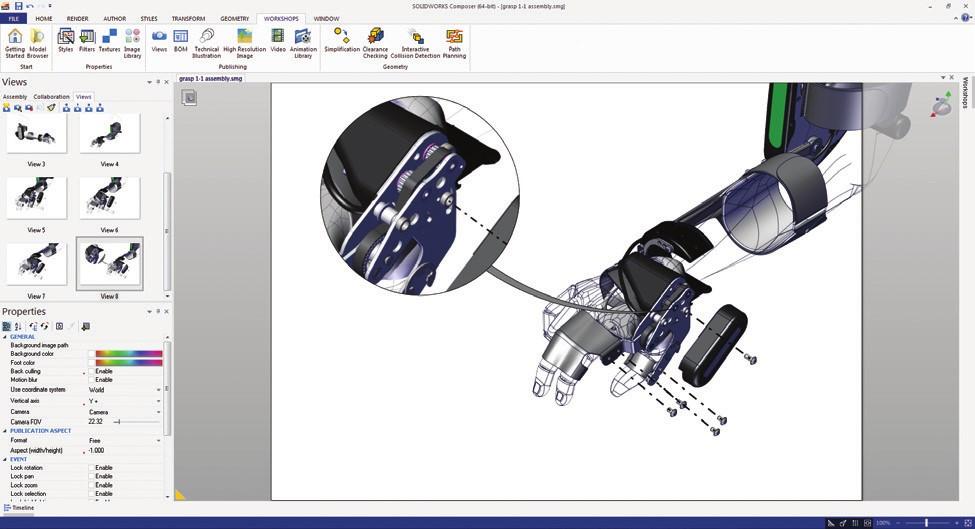Open the Assembly tab in the left panel
This screenshot has height=529, width=975.
coord(15,97)
